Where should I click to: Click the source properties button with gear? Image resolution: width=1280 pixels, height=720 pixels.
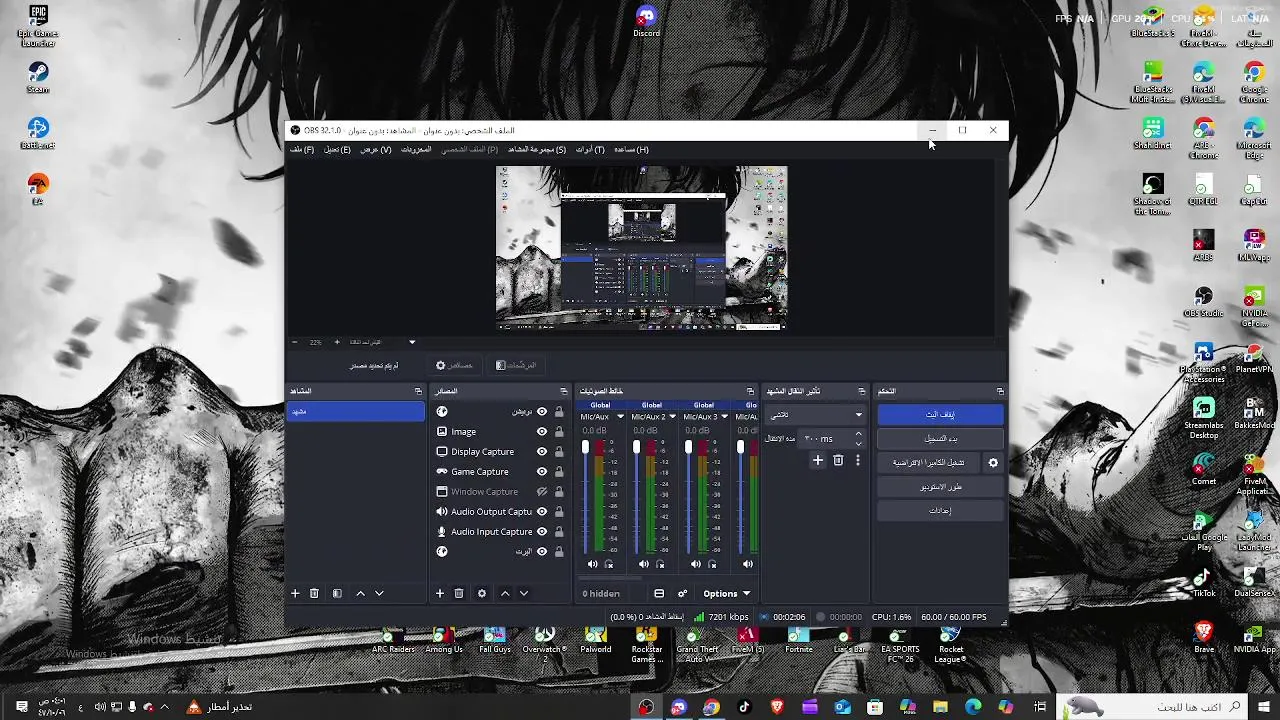tap(454, 365)
